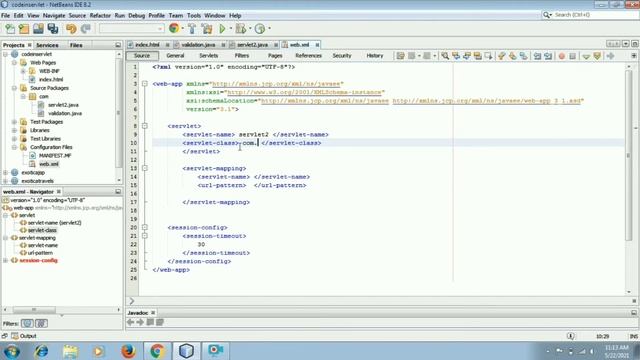Open Internet Explorer from the taskbar
640x360 pixels.
pyautogui.click(x=41, y=351)
